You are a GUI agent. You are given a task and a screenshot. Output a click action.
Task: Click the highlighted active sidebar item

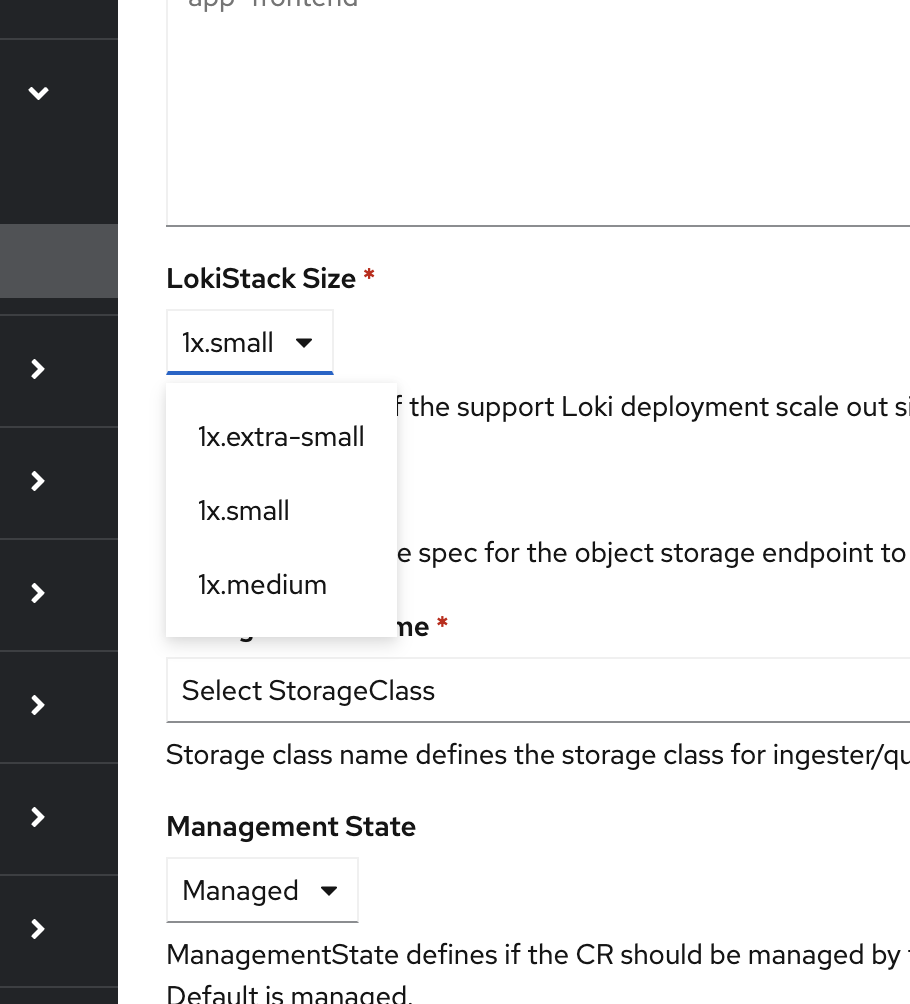[x=58, y=262]
